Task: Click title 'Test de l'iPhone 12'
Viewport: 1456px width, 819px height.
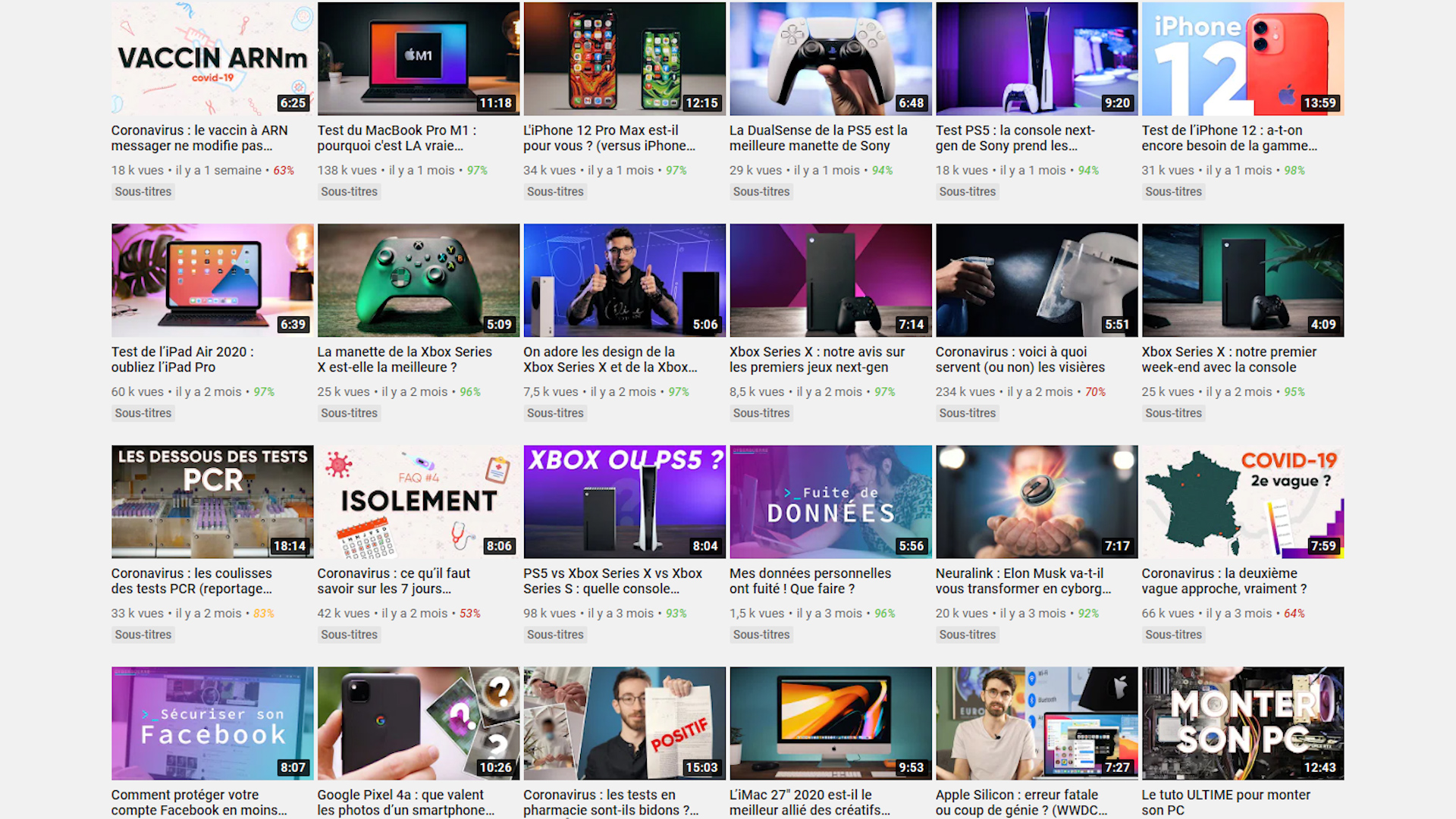Action: pyautogui.click(x=1229, y=138)
